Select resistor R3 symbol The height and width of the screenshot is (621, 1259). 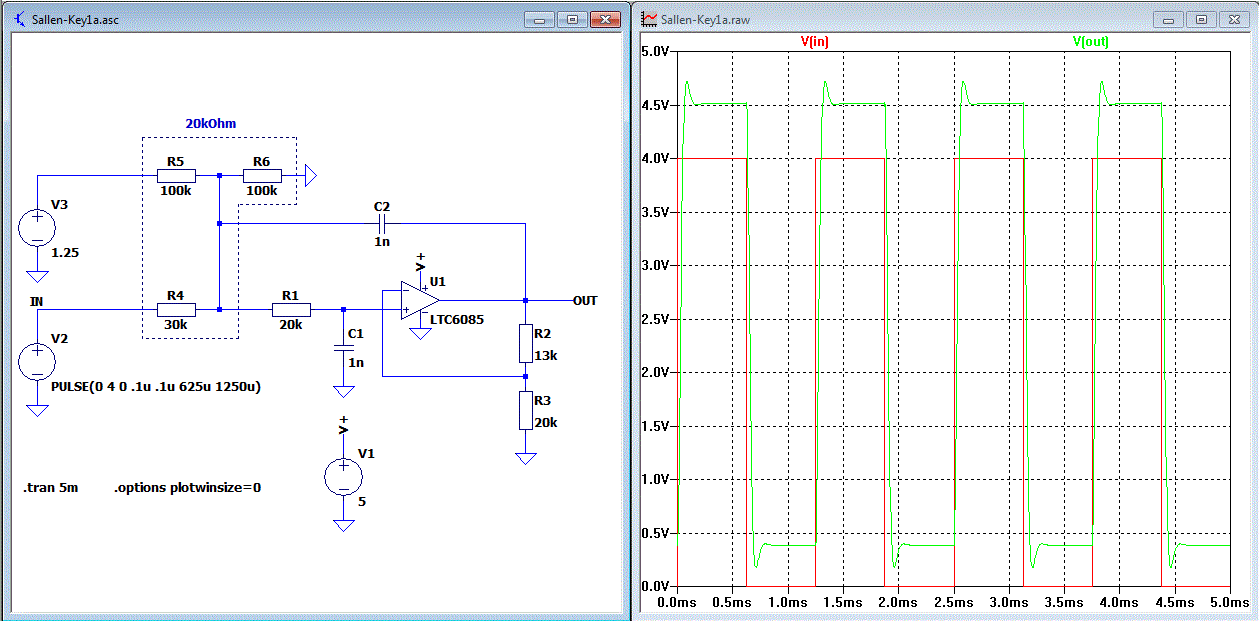[525, 411]
